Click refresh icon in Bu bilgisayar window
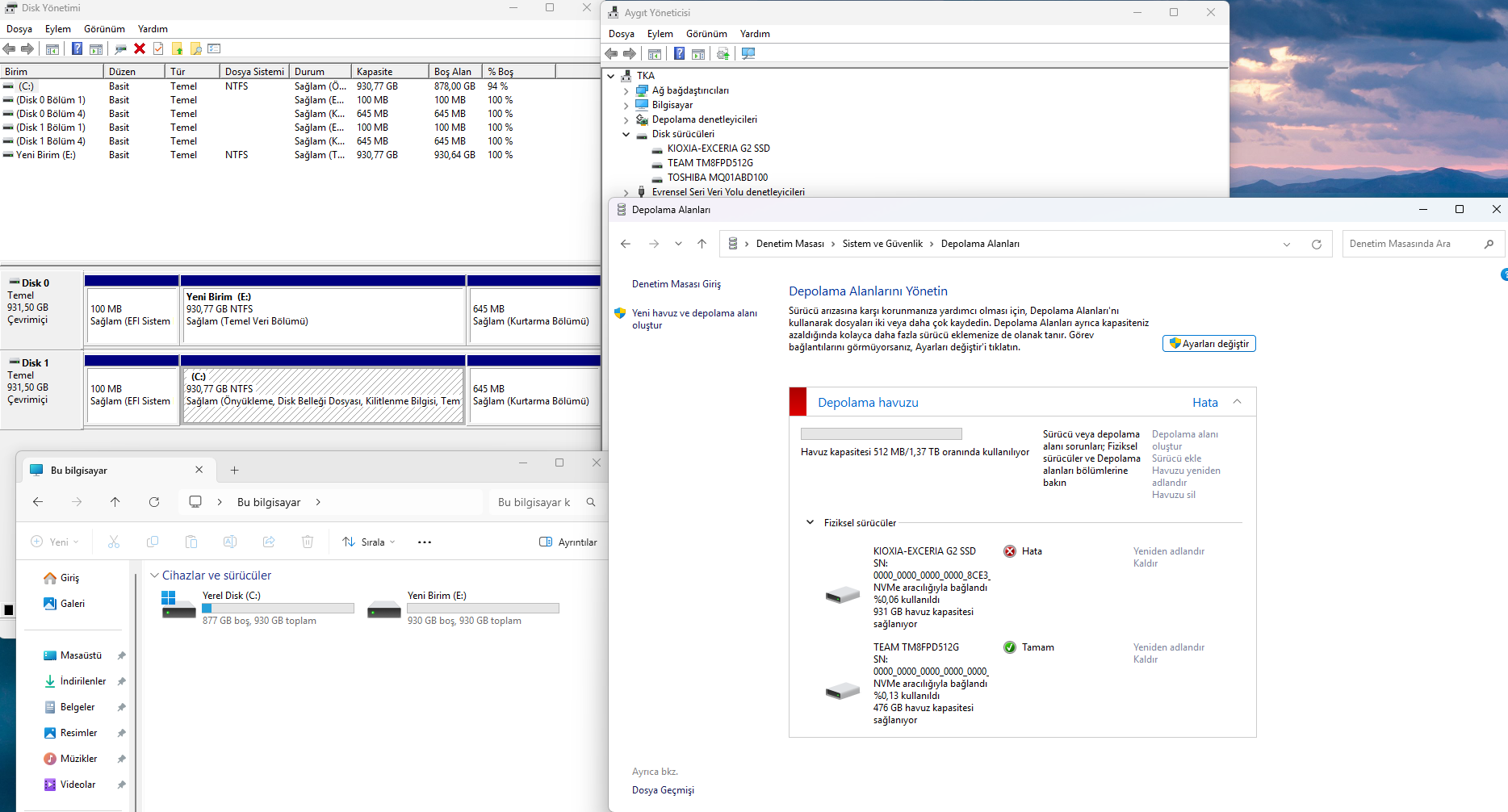Image resolution: width=1508 pixels, height=812 pixels. (154, 502)
